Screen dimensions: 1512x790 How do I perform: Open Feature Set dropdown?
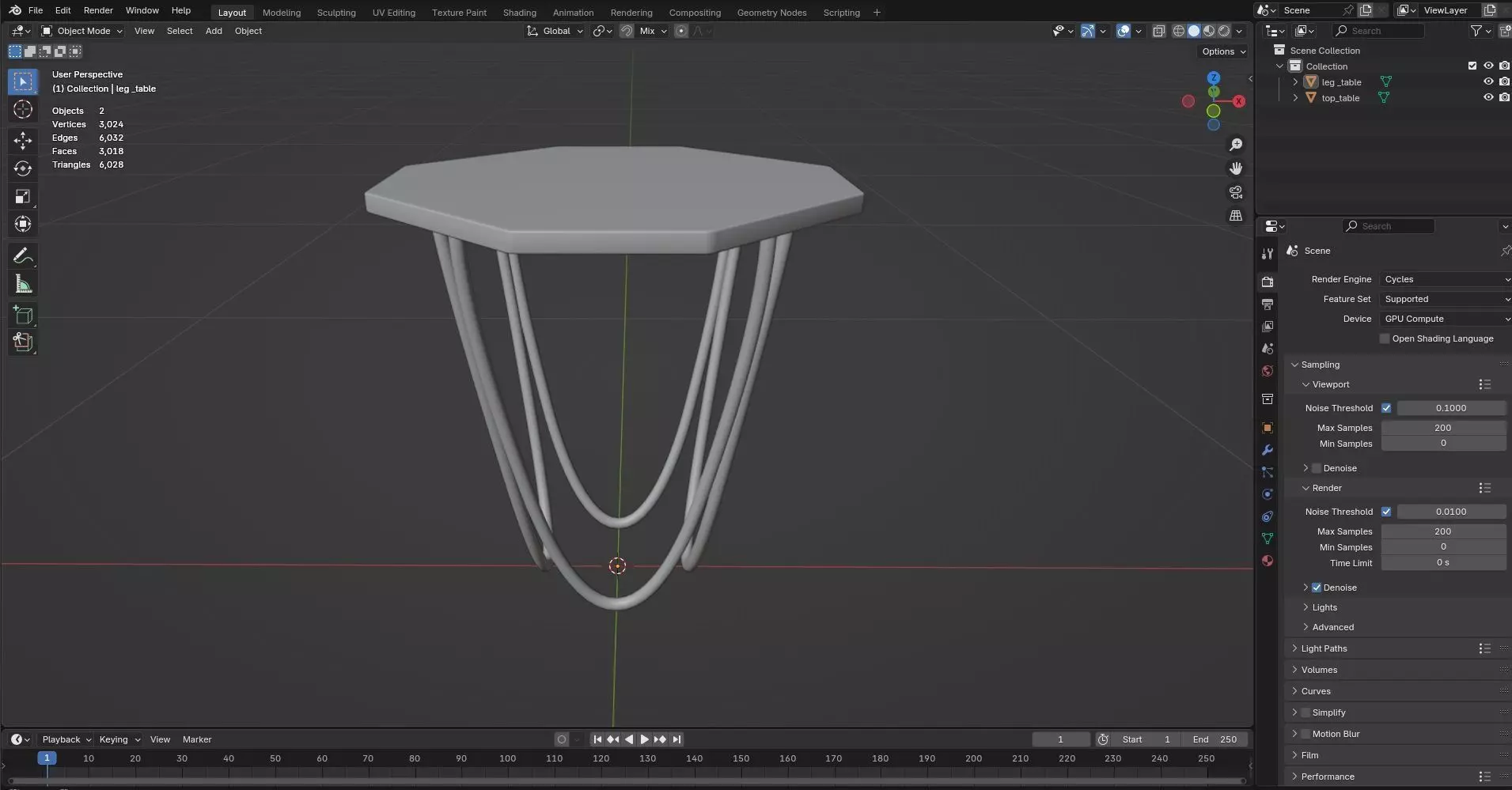tap(1445, 299)
